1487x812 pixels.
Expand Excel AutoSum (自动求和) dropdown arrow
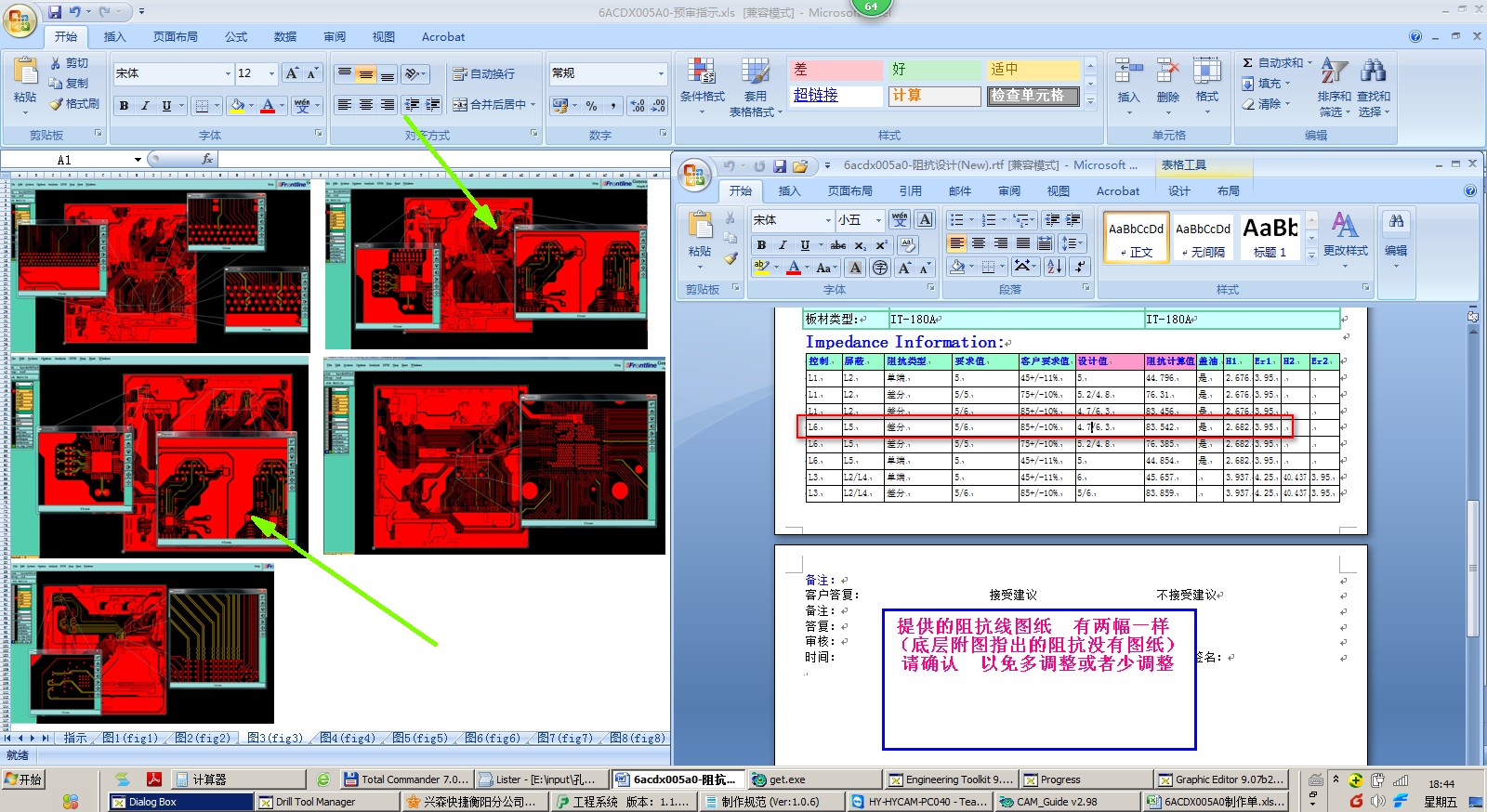(1309, 63)
